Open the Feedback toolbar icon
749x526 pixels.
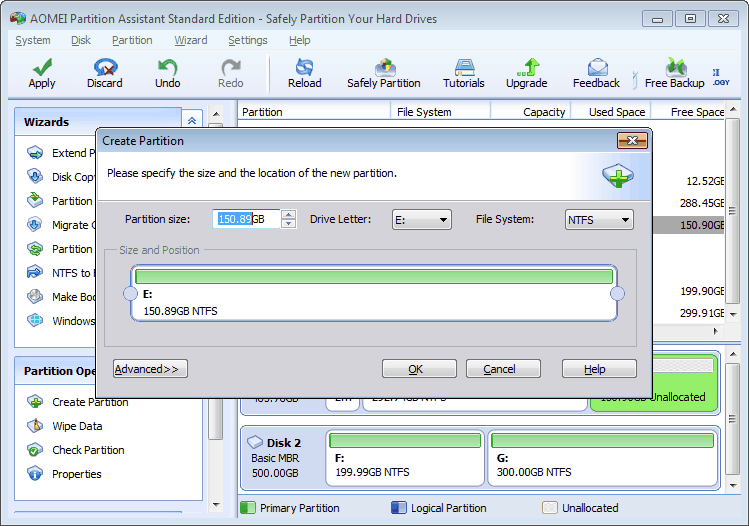[x=597, y=67]
